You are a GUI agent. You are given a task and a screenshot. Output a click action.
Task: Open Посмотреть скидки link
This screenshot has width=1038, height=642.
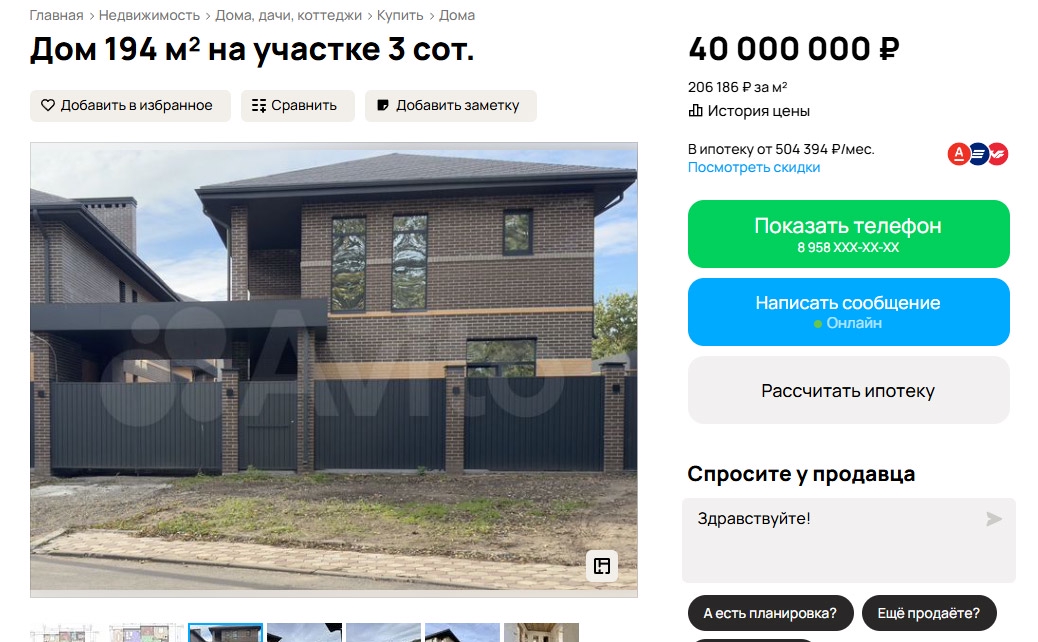click(x=753, y=167)
